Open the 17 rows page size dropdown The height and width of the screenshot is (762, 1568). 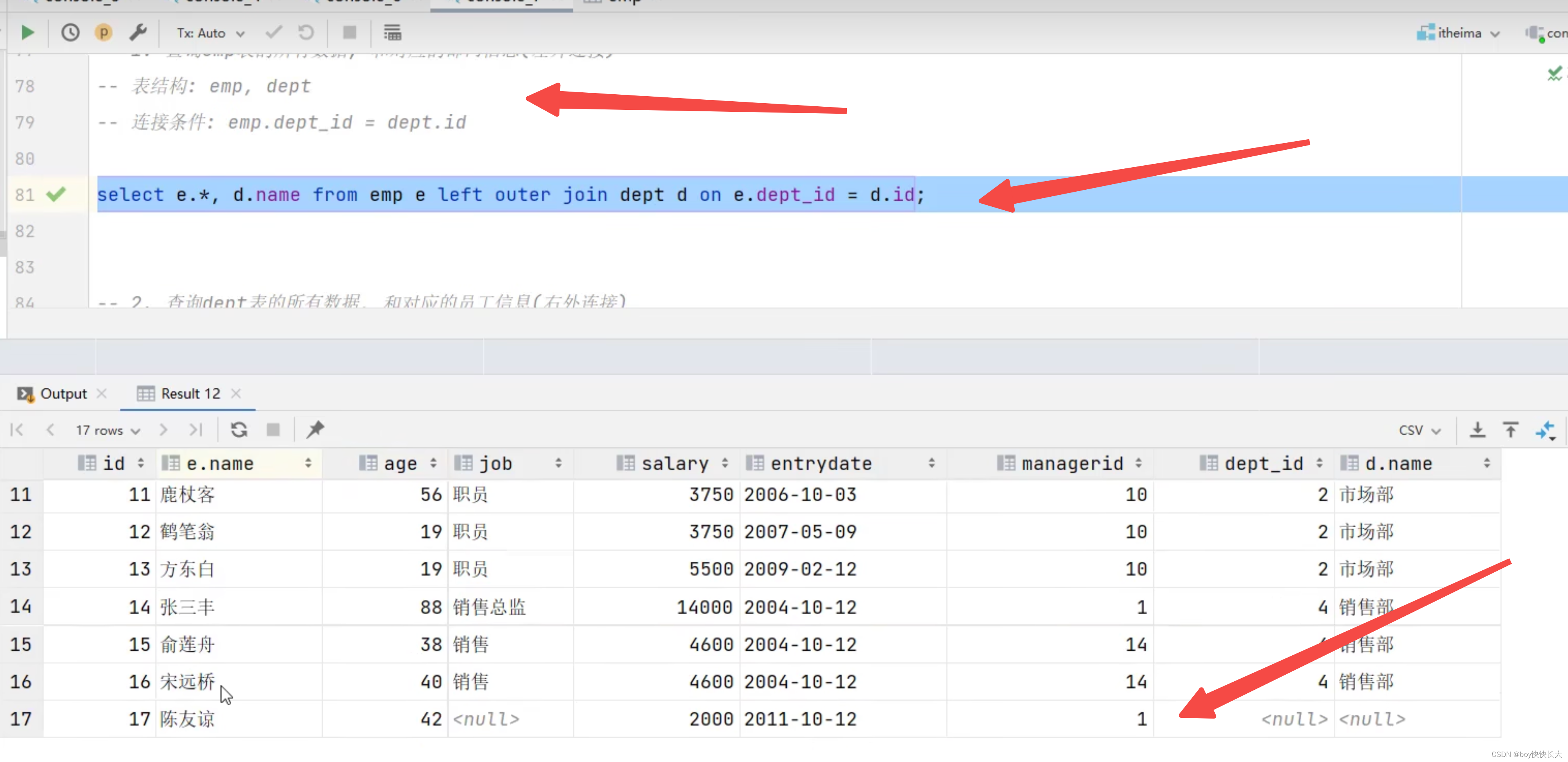pyautogui.click(x=108, y=430)
